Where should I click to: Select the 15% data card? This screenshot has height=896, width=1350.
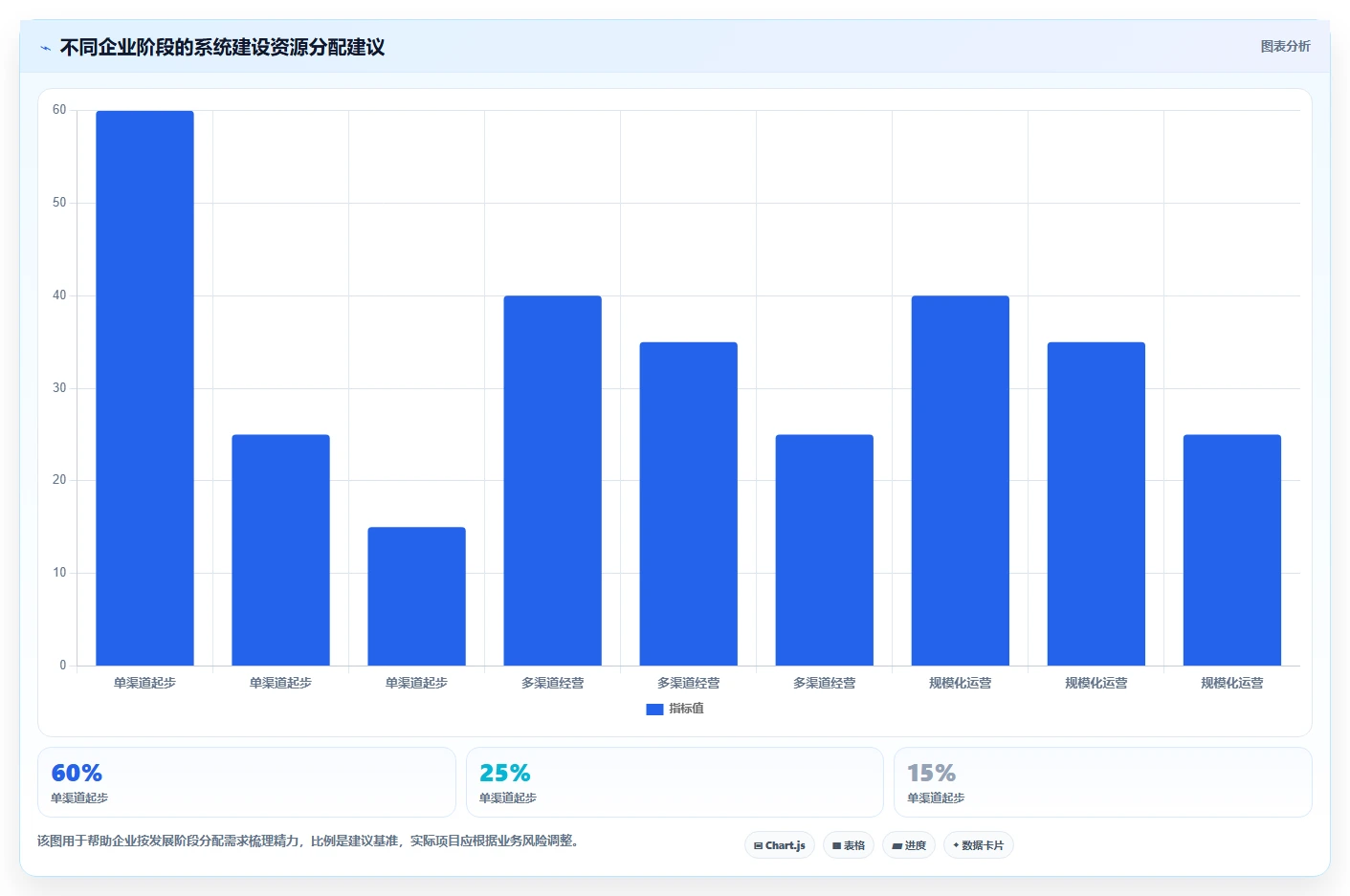tap(1102, 782)
